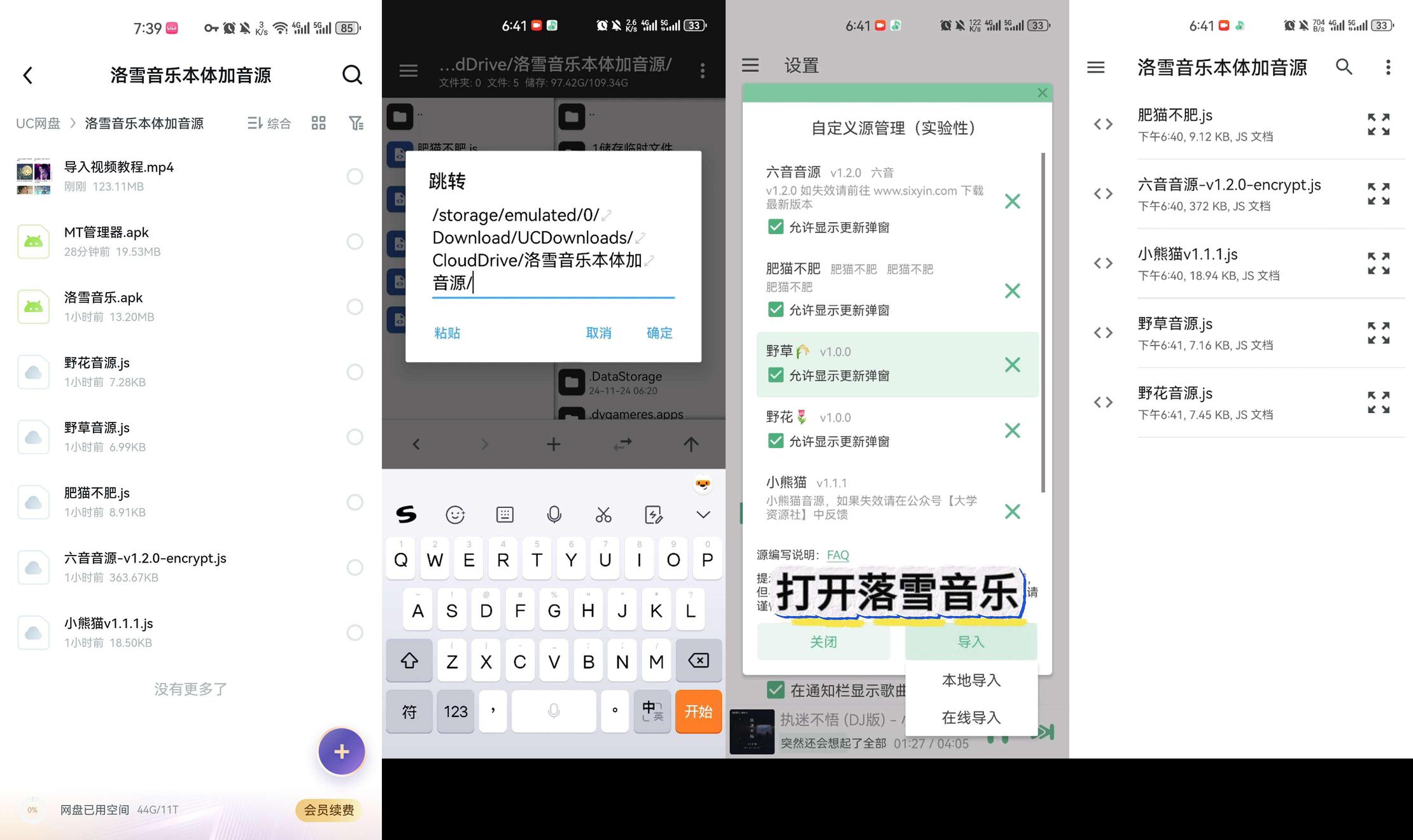This screenshot has width=1413, height=840.
Task: Tap the 会员续费 button
Action: [328, 810]
